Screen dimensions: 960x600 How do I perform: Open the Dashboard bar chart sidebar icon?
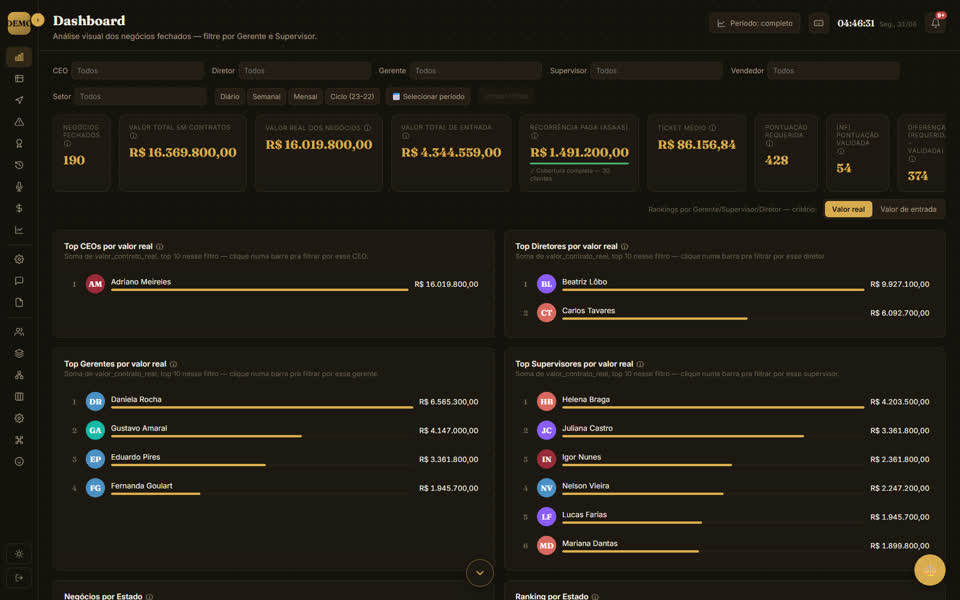tap(19, 57)
